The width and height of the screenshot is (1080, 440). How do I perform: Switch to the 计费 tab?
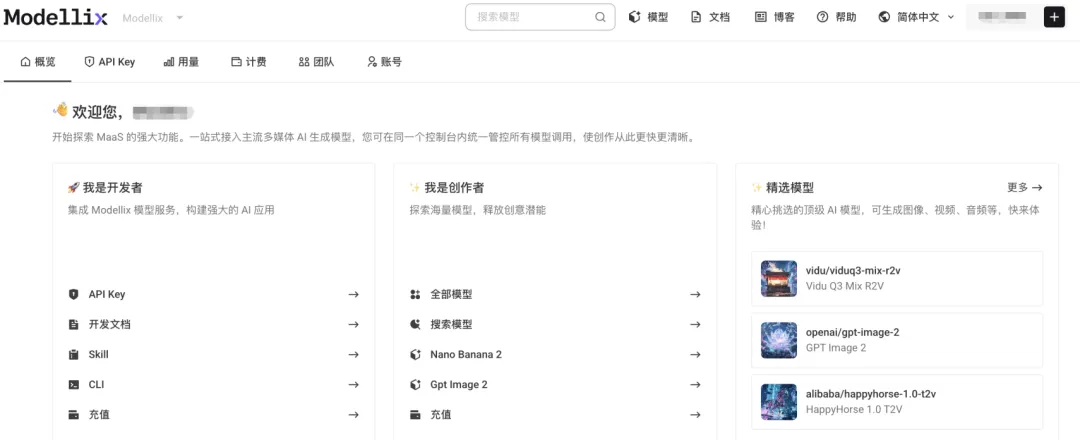point(249,62)
